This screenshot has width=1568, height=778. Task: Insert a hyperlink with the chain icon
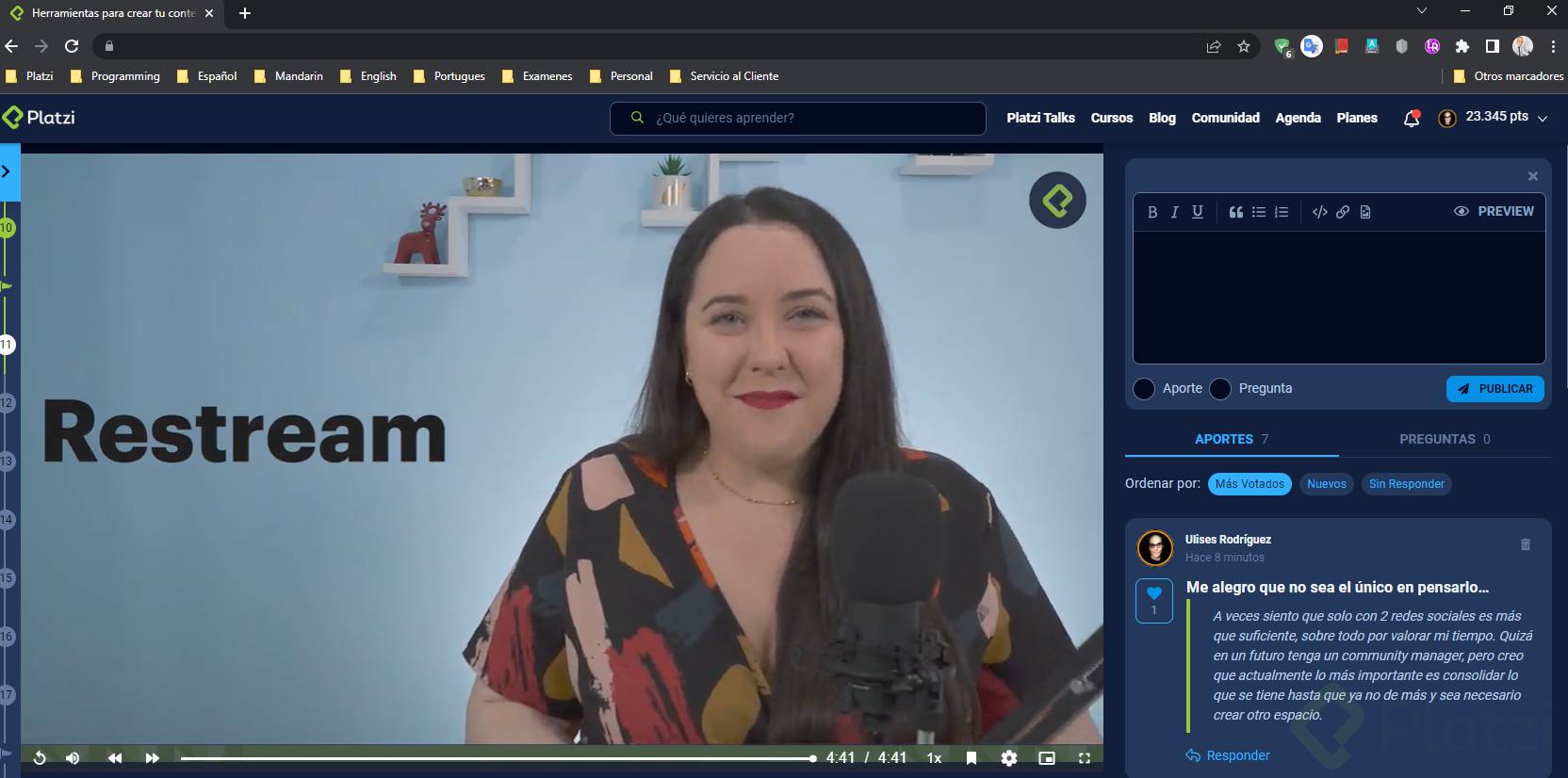(1343, 212)
